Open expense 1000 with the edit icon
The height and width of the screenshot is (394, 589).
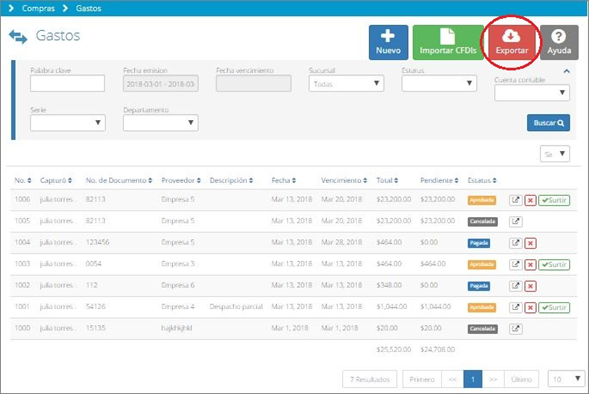516,329
